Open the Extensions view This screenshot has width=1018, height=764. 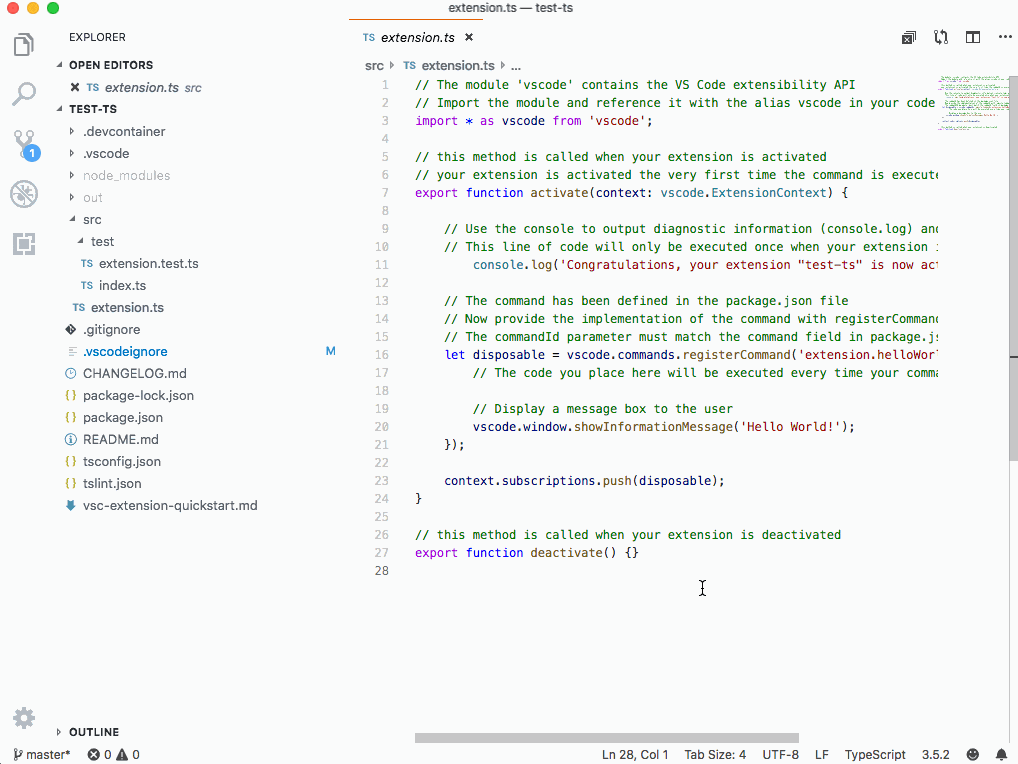click(x=23, y=243)
